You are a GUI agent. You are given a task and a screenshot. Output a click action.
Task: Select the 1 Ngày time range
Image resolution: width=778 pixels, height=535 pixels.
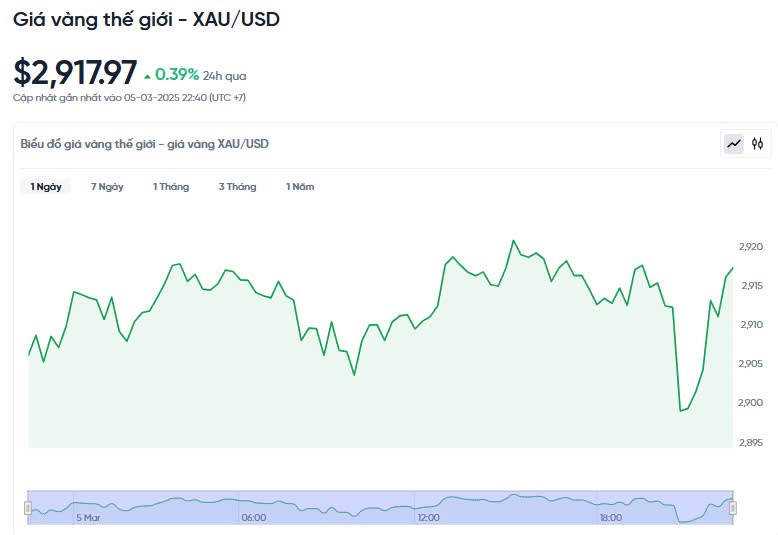point(46,187)
